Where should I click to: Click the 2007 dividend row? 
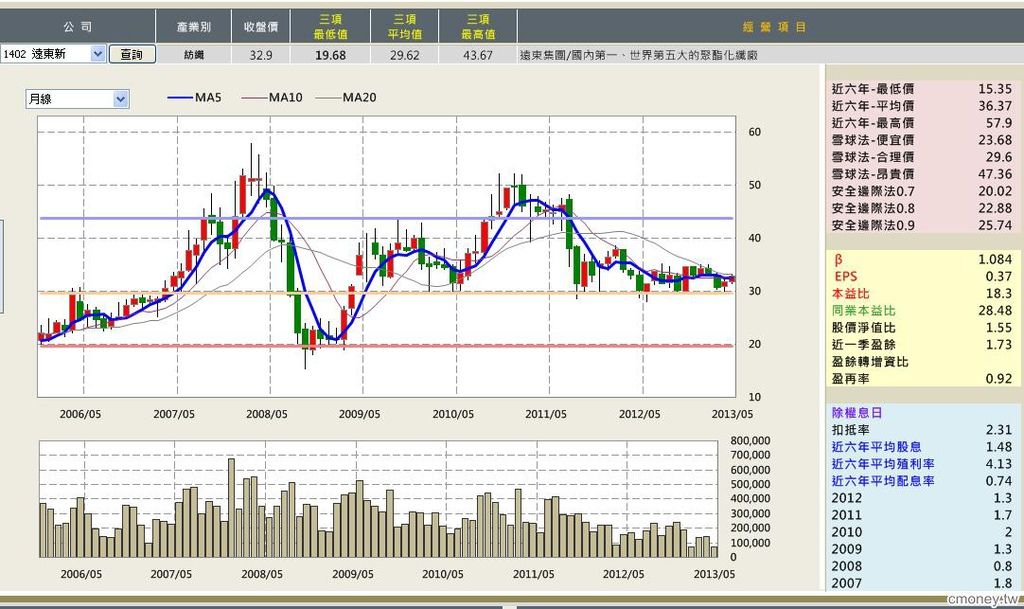tap(921, 583)
